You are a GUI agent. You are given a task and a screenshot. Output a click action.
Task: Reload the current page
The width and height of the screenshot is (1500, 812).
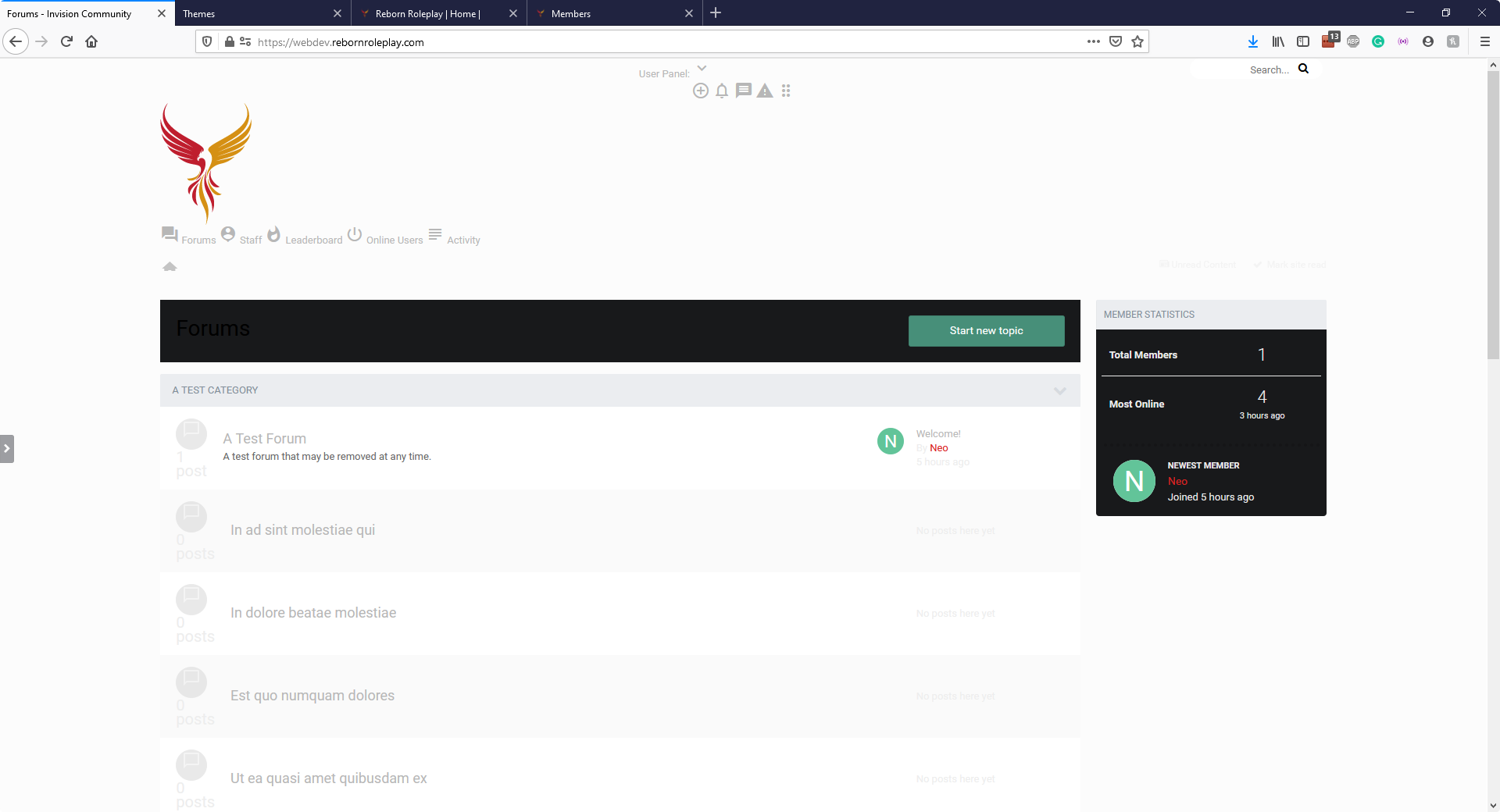coord(66,41)
